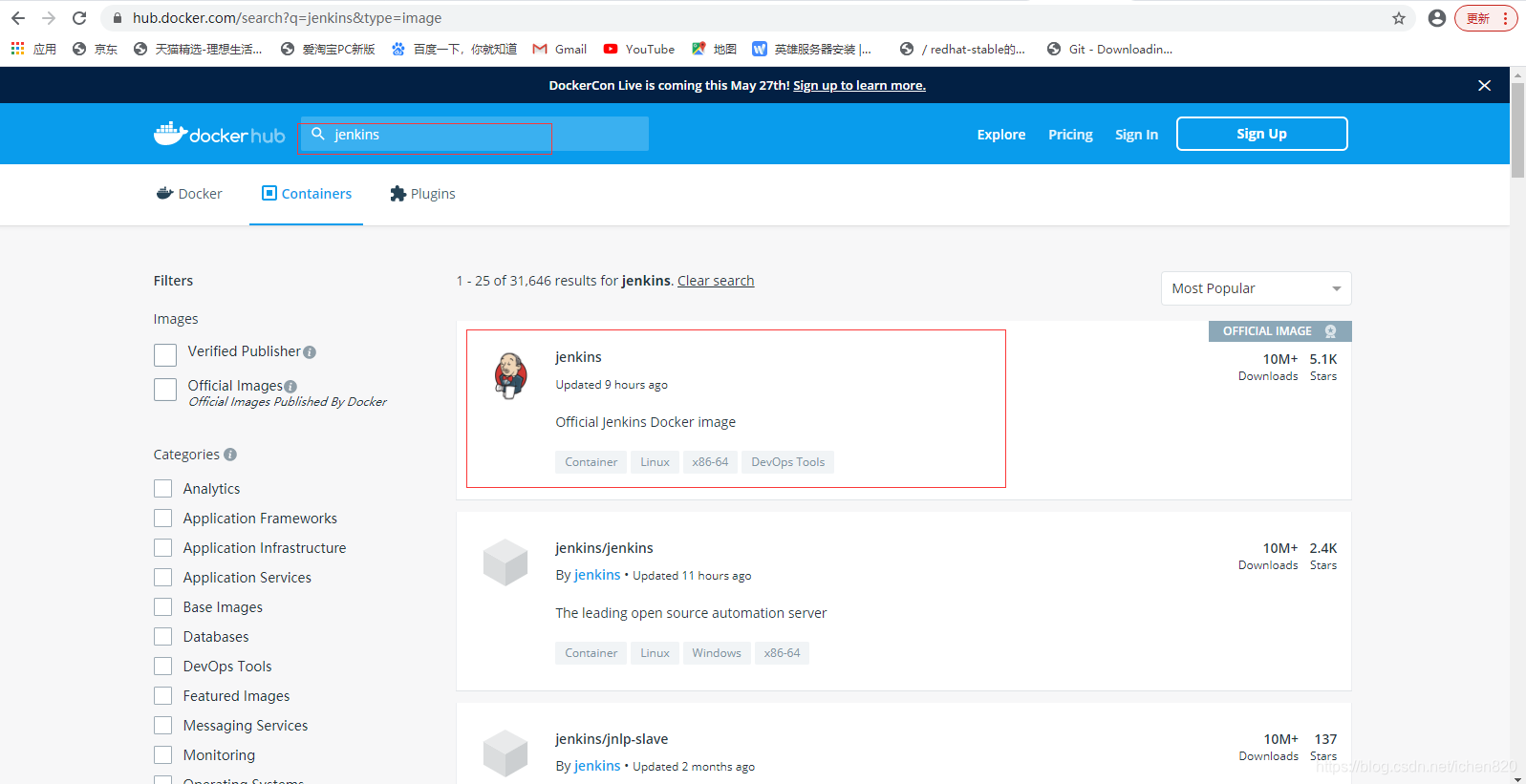Open the jenkins/jnlp-slave result title
Image resolution: width=1526 pixels, height=784 pixels.
coord(612,739)
